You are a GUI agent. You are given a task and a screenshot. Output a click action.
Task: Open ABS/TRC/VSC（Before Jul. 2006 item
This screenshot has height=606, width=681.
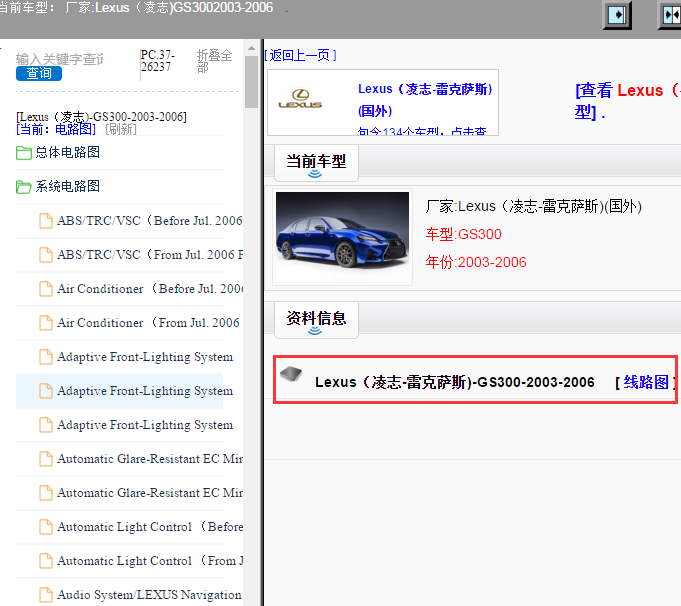click(x=149, y=221)
